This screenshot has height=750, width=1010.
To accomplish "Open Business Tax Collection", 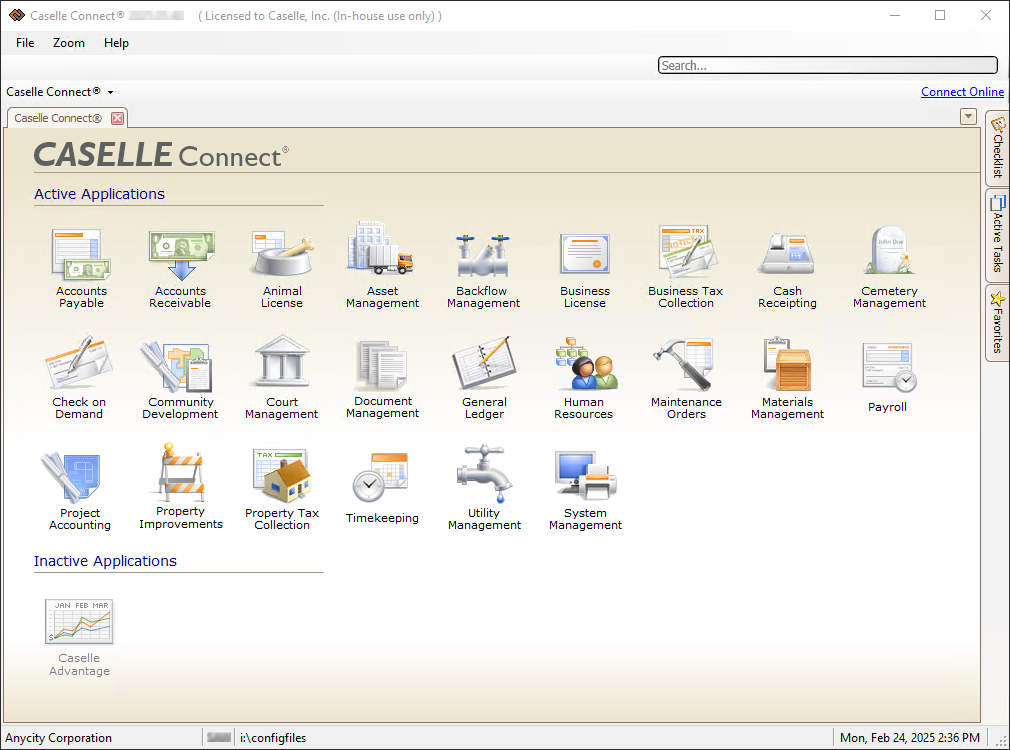I will pos(686,267).
